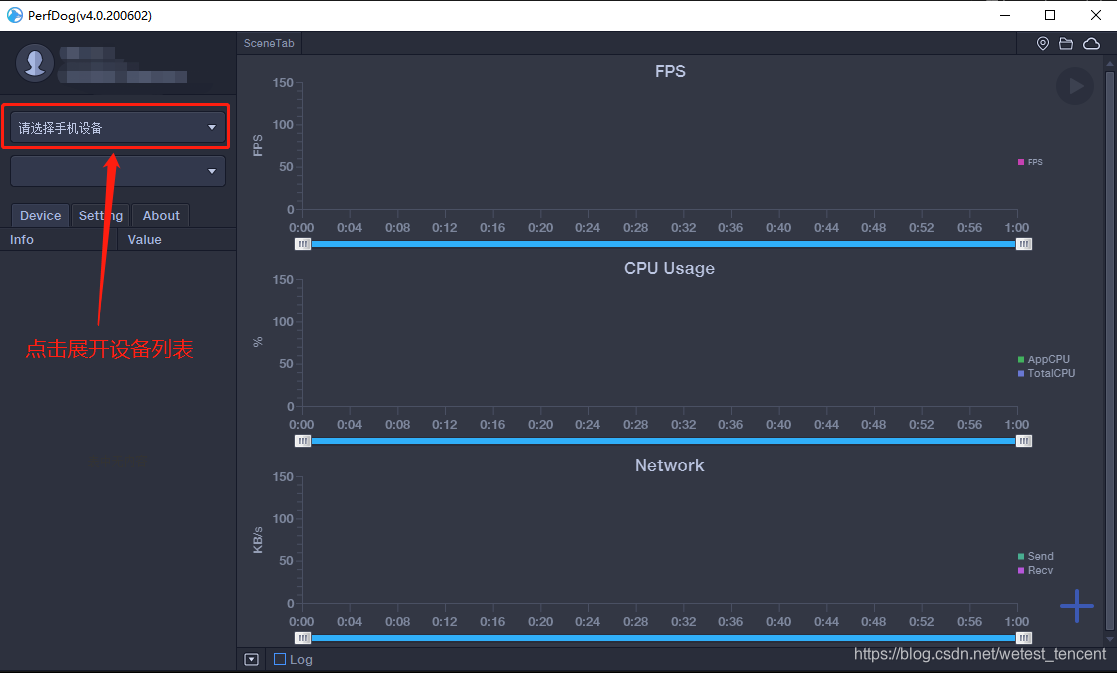This screenshot has width=1117, height=673.
Task: Open the empty app selection dropdown
Action: (118, 171)
